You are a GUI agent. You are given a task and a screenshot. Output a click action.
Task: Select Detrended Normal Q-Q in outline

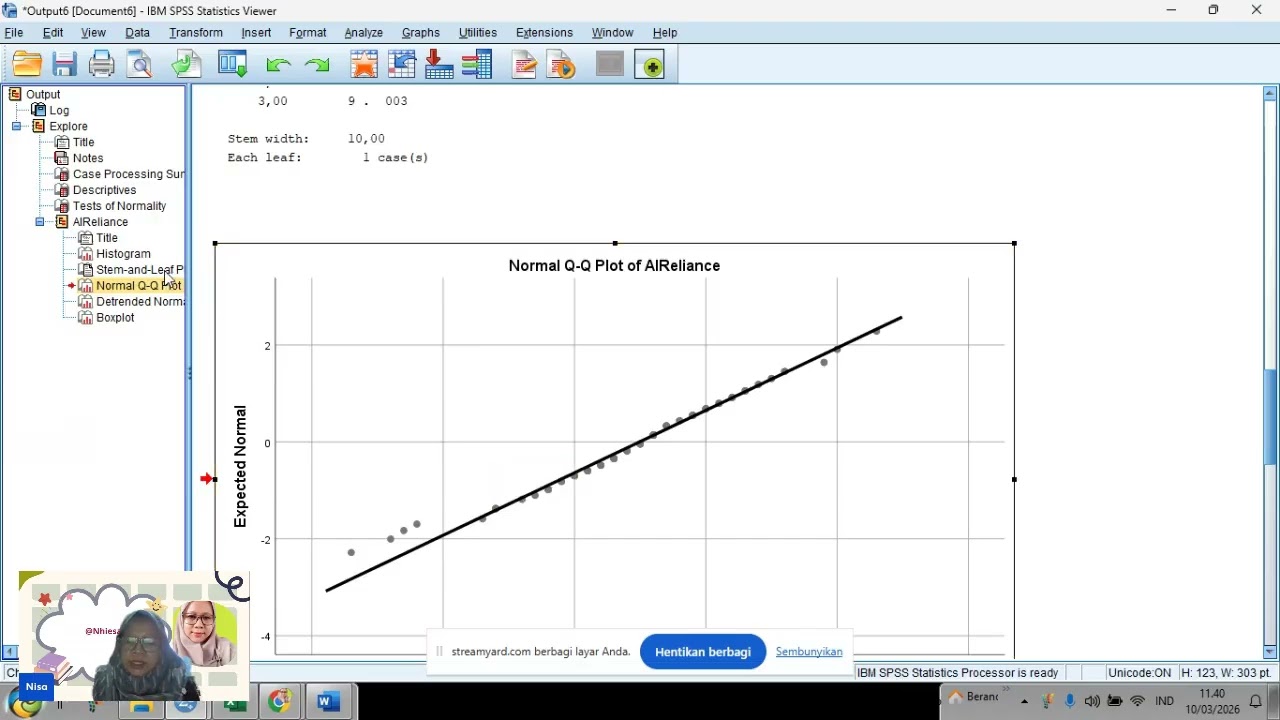[140, 302]
